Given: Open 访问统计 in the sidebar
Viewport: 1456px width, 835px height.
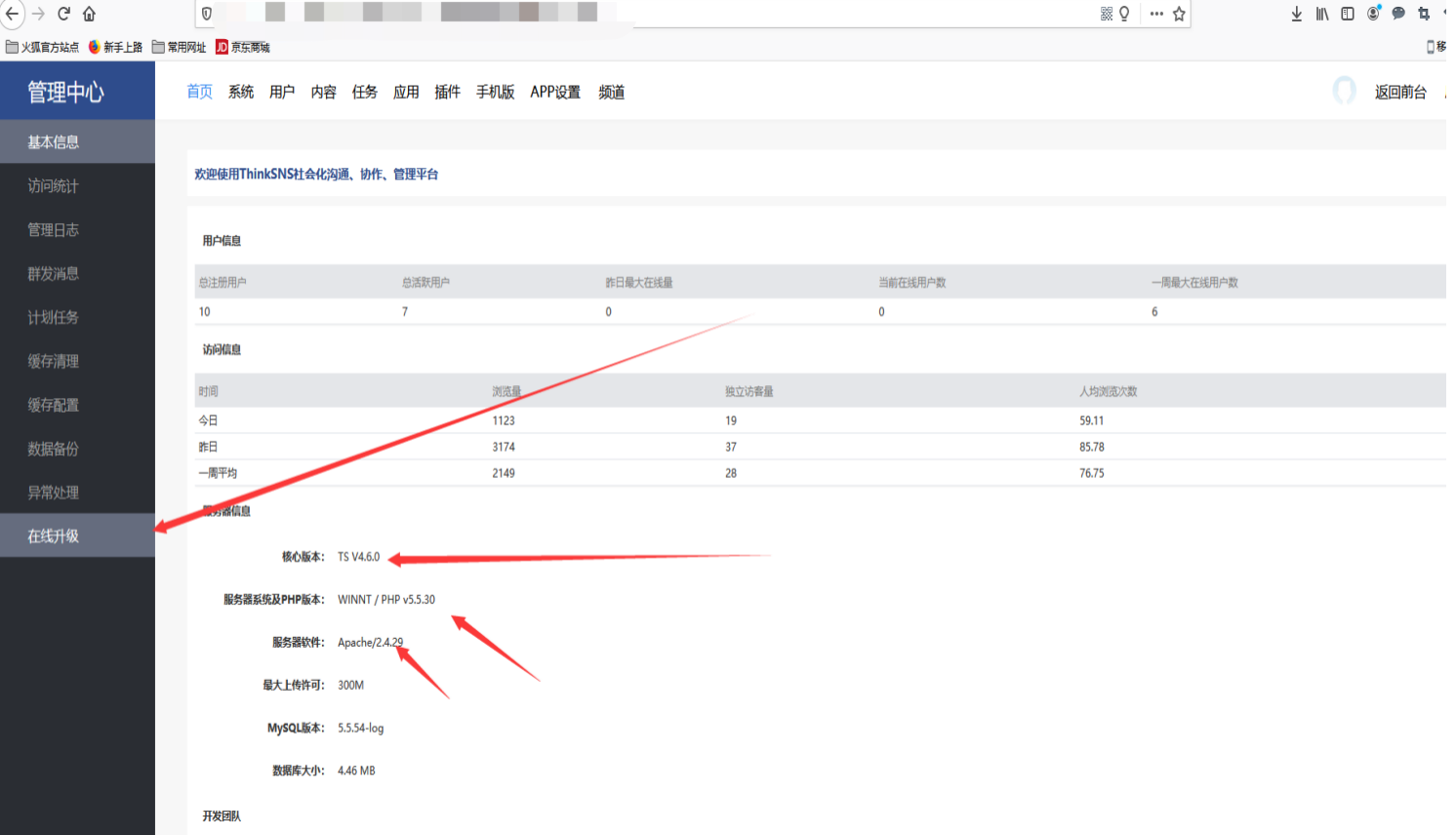Looking at the screenshot, I should (77, 185).
